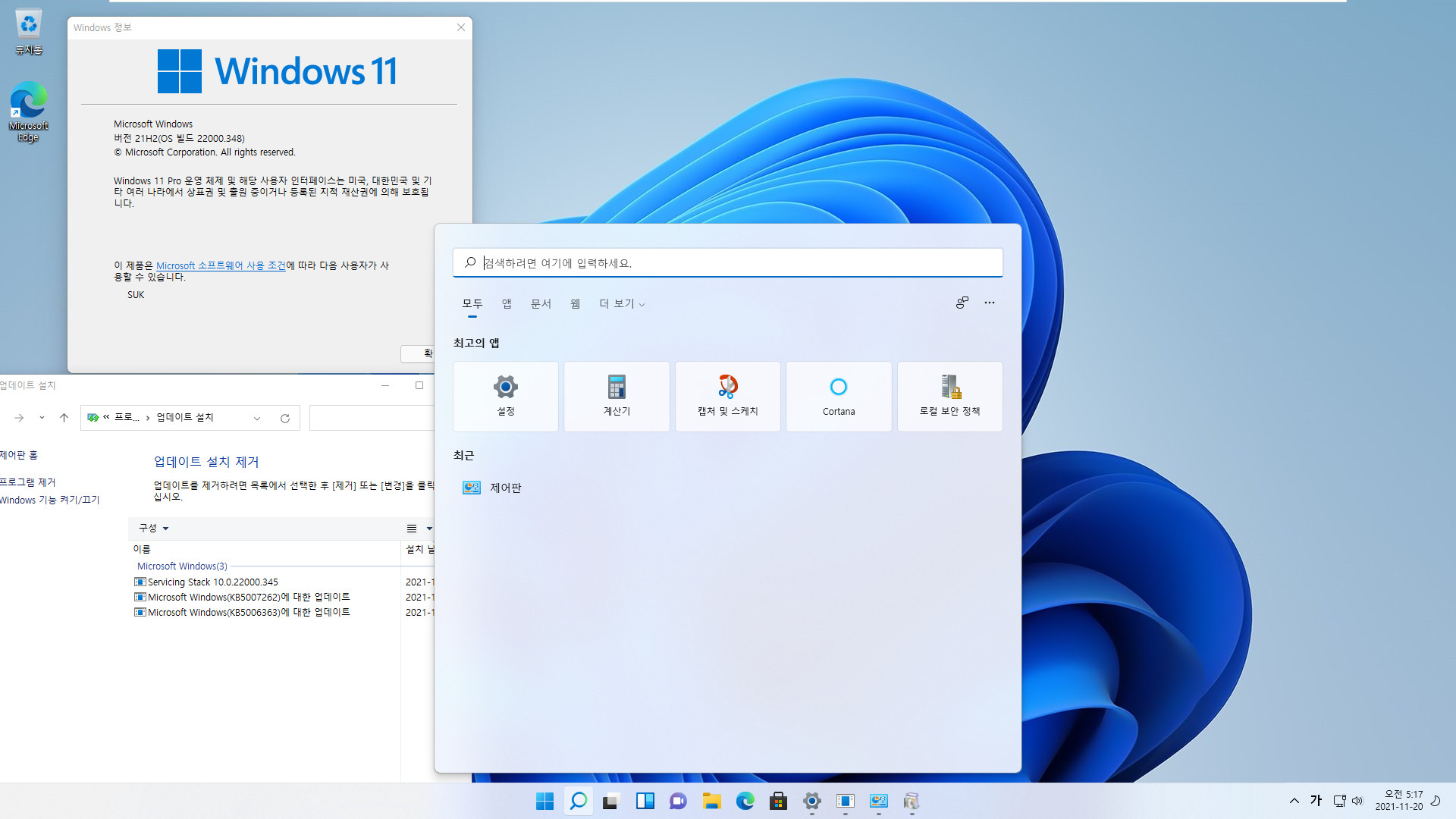Open the 구성 dropdown in Control Panel
The image size is (1456, 819).
(153, 528)
